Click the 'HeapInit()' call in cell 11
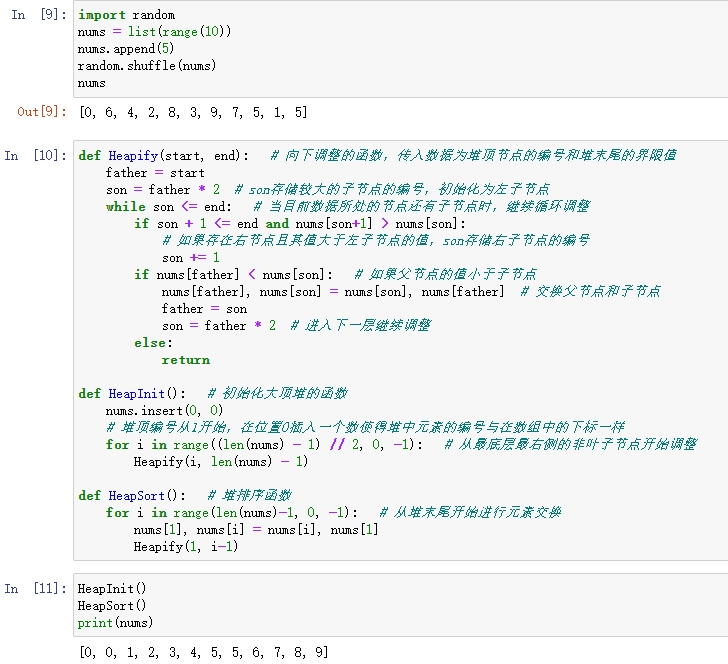 click(x=112, y=589)
